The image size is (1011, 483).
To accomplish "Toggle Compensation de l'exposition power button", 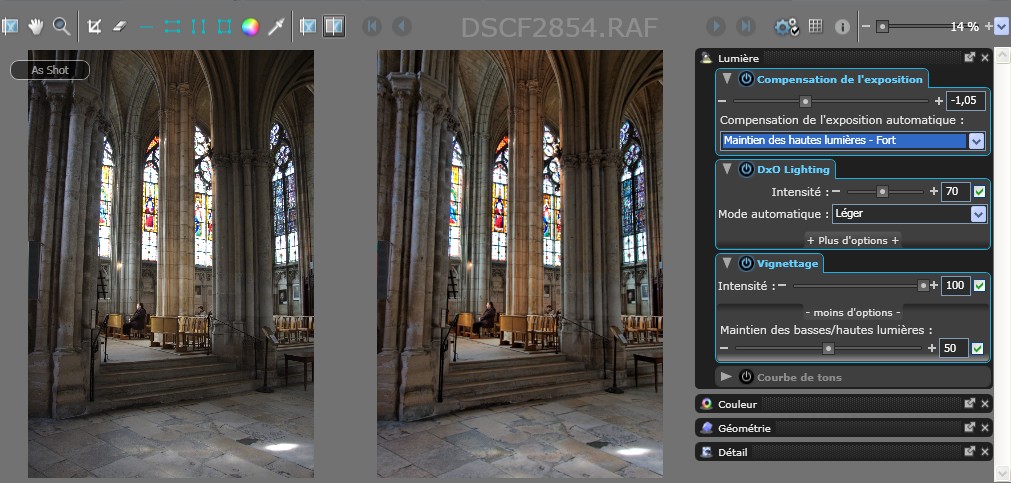I will coord(746,79).
